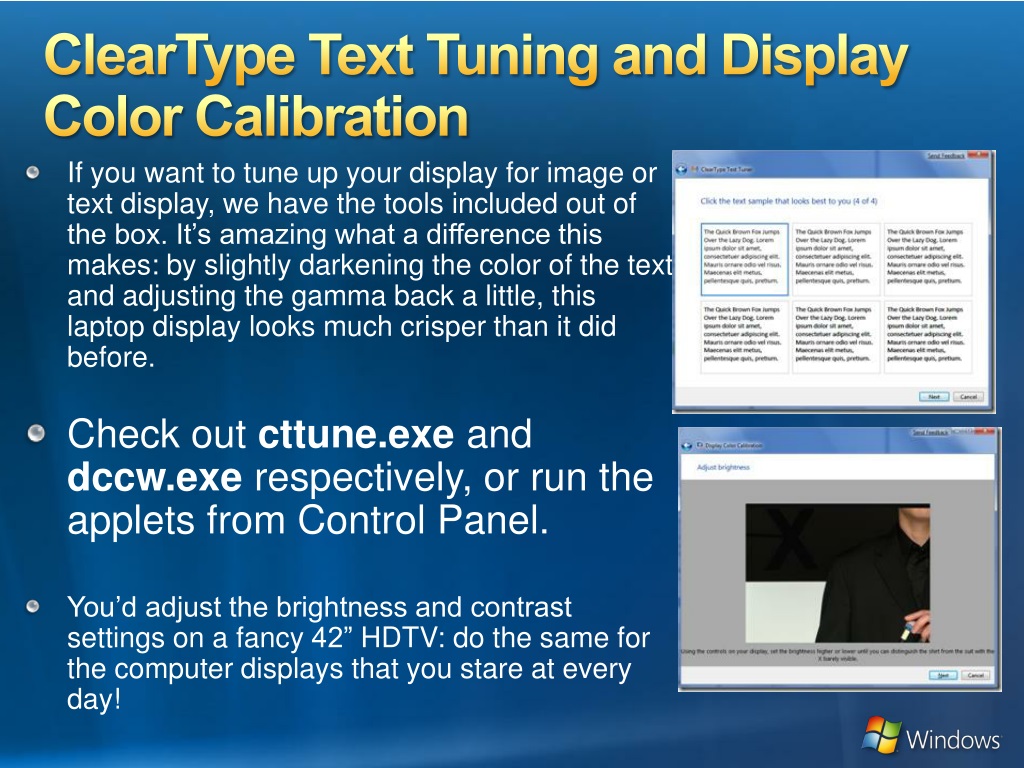The height and width of the screenshot is (768, 1024).
Task: Click Cancel in Display Color Calibration
Action: click(976, 675)
